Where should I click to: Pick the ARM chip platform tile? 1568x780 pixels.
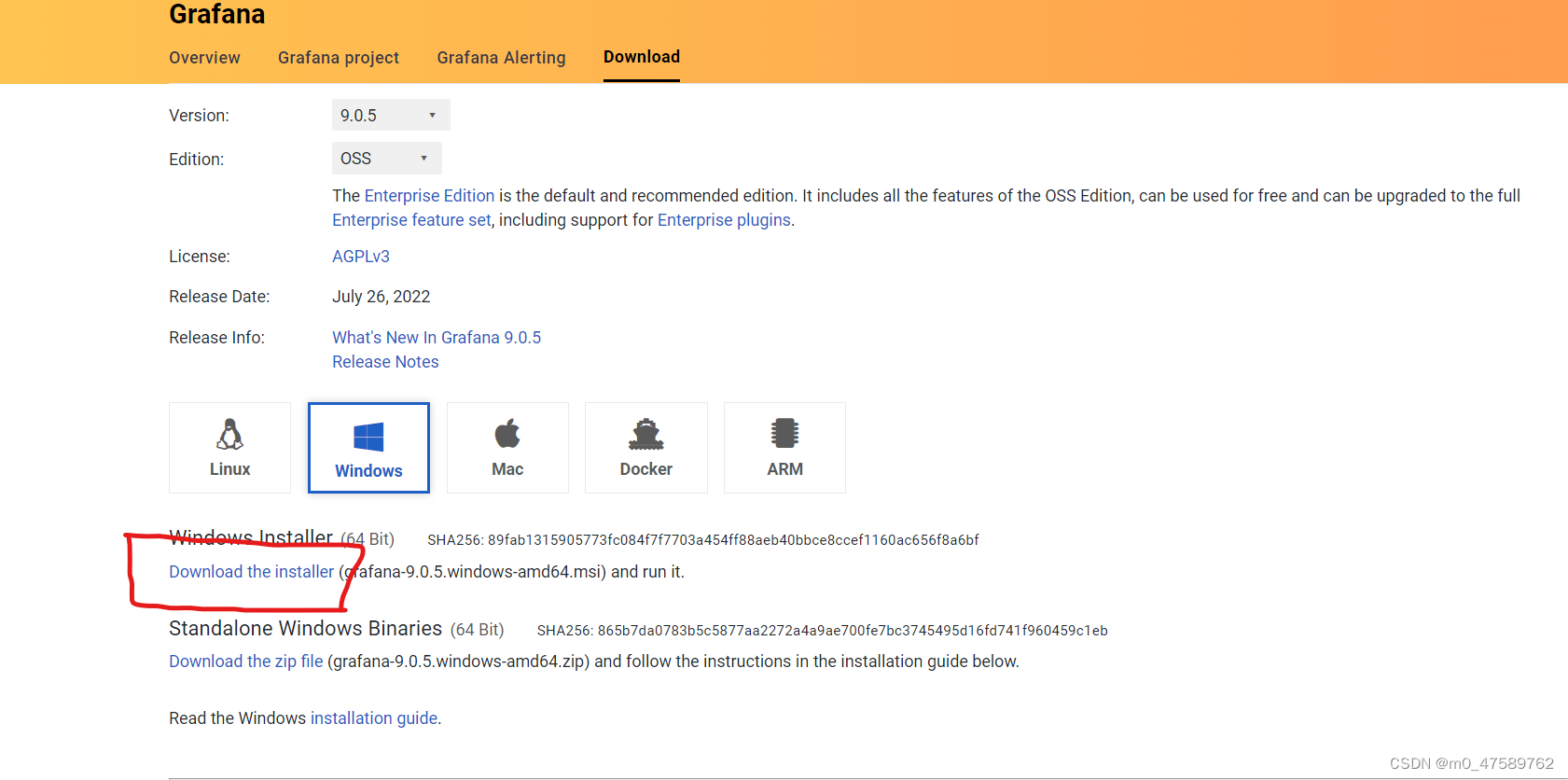point(784,448)
